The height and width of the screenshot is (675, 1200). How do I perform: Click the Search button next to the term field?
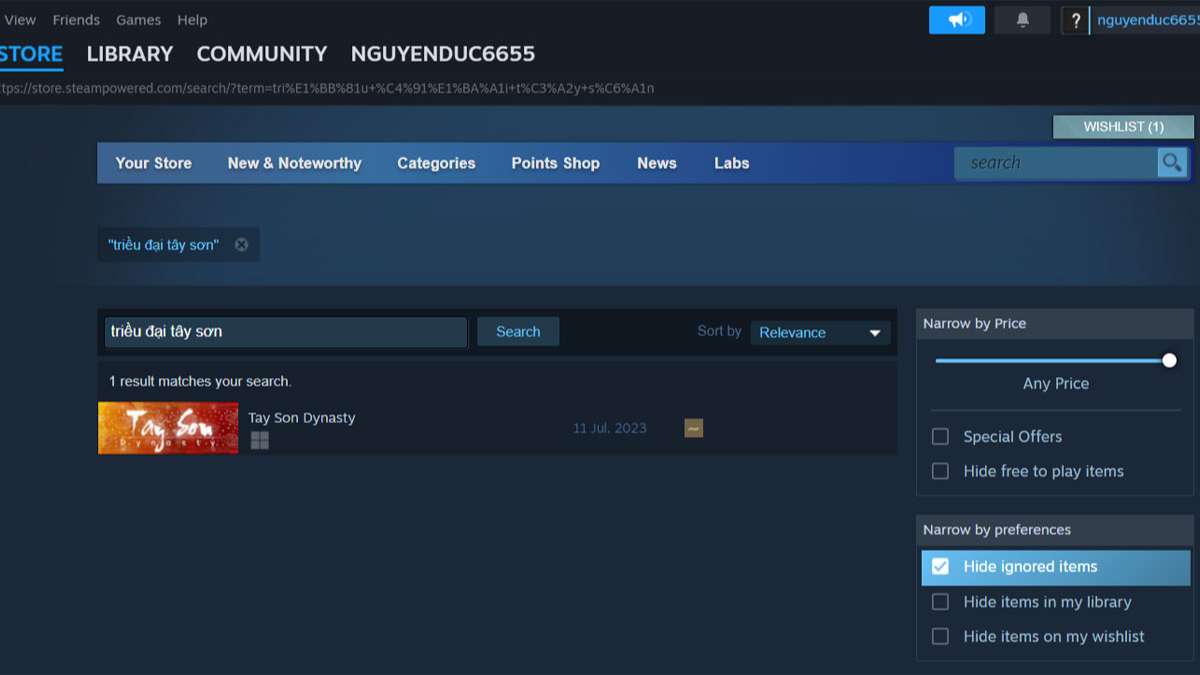(x=518, y=332)
